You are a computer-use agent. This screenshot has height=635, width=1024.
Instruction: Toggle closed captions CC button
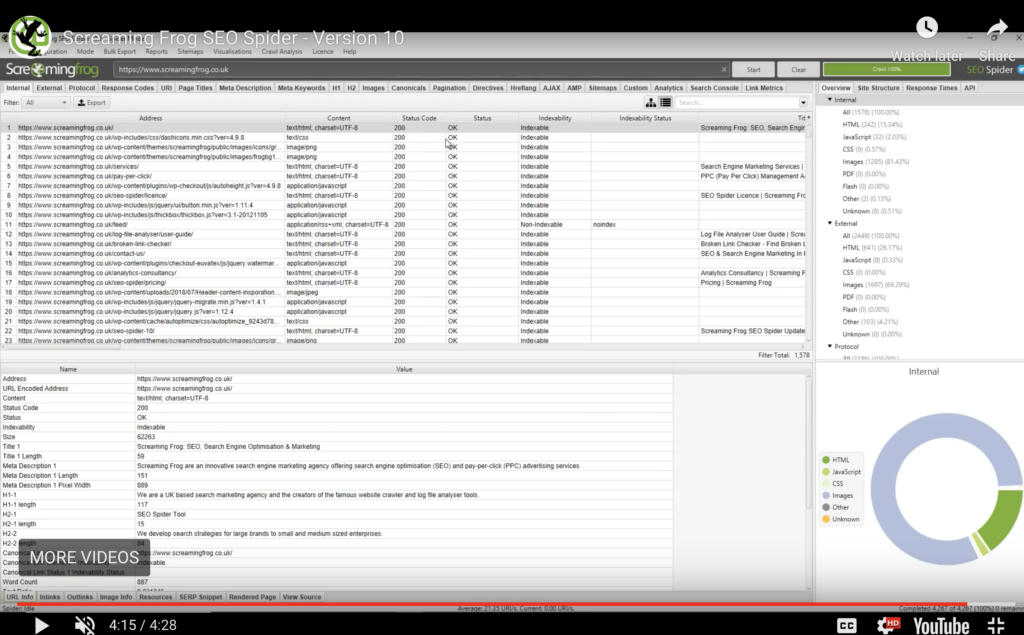(x=846, y=625)
